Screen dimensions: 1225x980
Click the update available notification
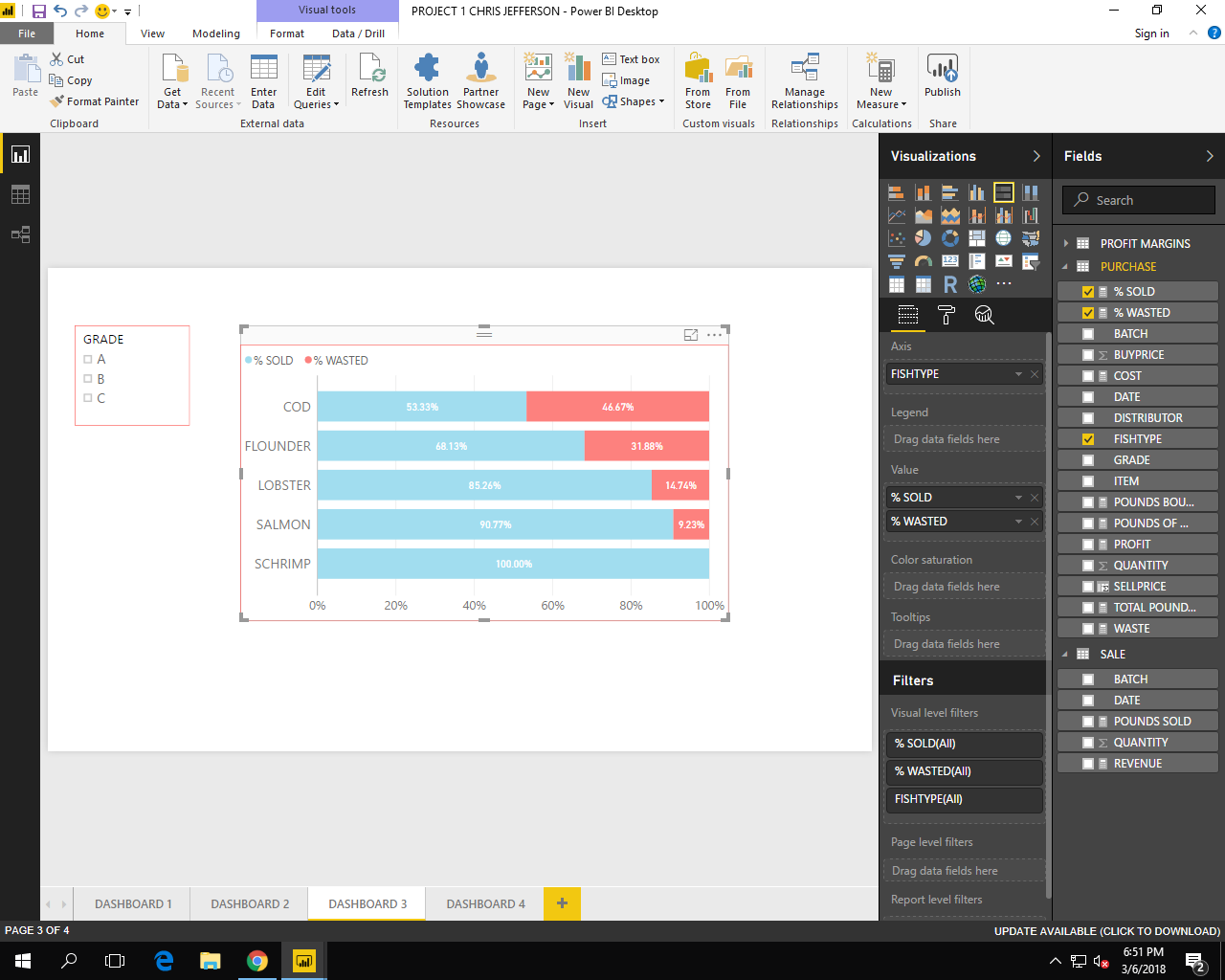pos(1106,931)
